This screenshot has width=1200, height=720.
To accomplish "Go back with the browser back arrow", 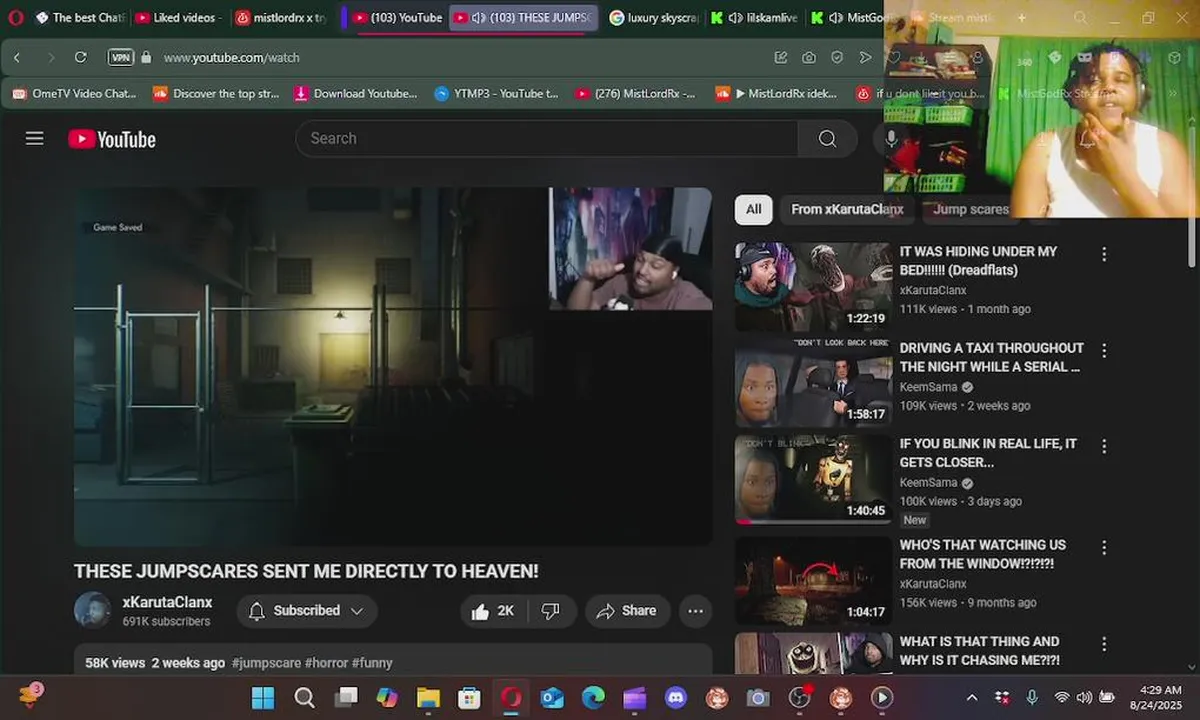I will point(17,57).
